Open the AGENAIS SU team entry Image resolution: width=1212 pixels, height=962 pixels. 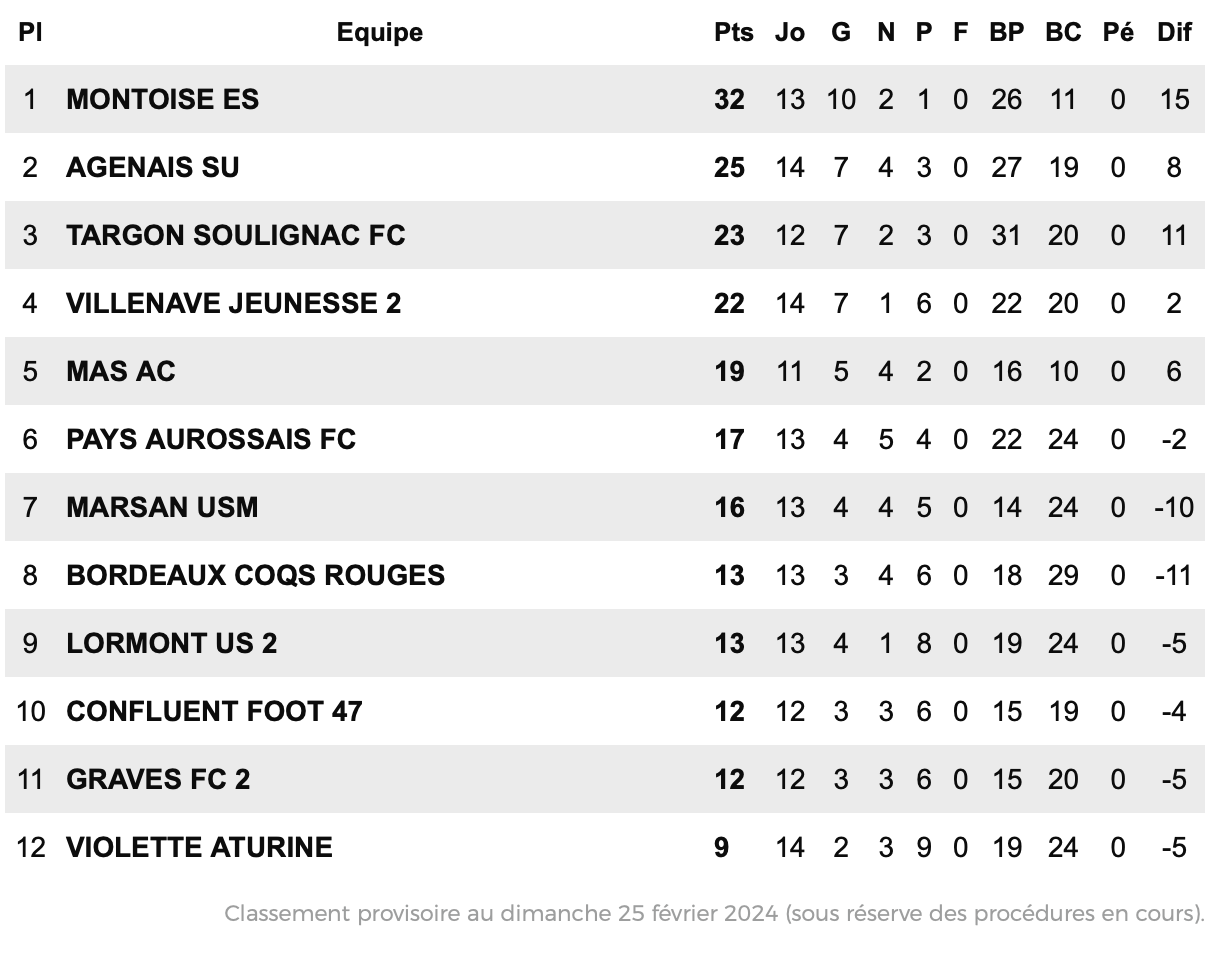[x=152, y=167]
